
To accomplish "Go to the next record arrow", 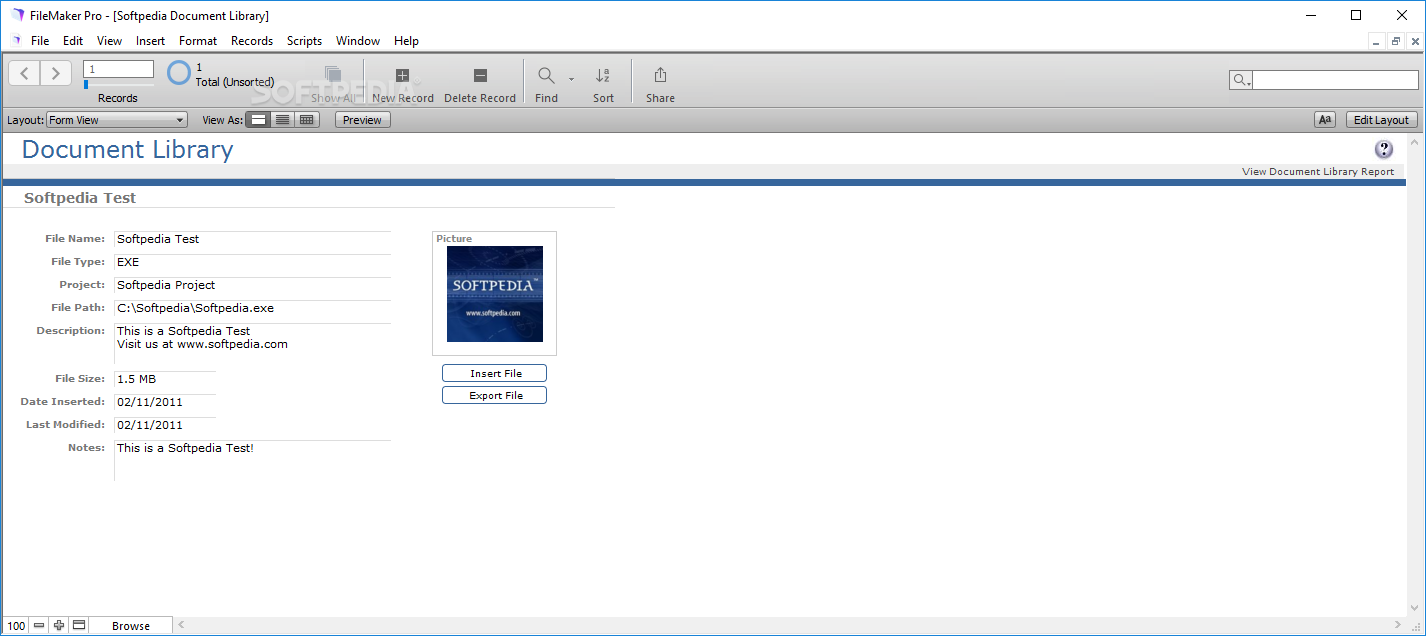I will click(x=56, y=73).
